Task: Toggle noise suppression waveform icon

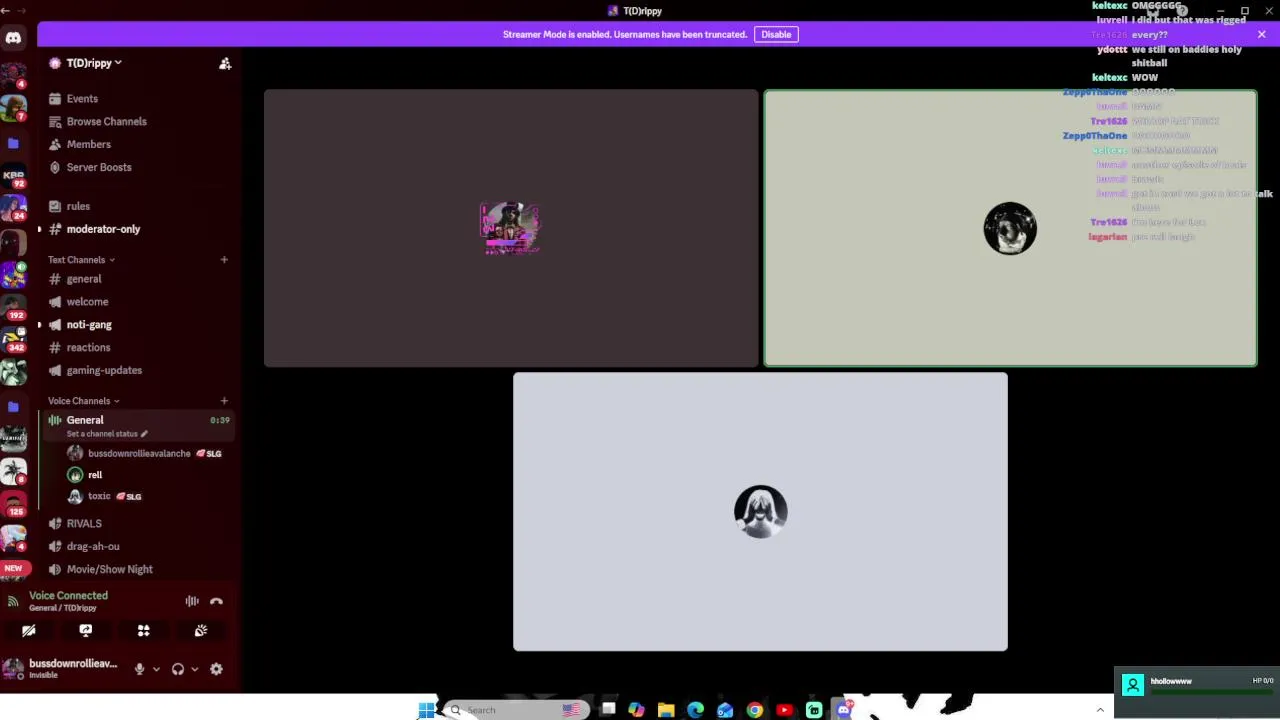Action: tap(192, 601)
